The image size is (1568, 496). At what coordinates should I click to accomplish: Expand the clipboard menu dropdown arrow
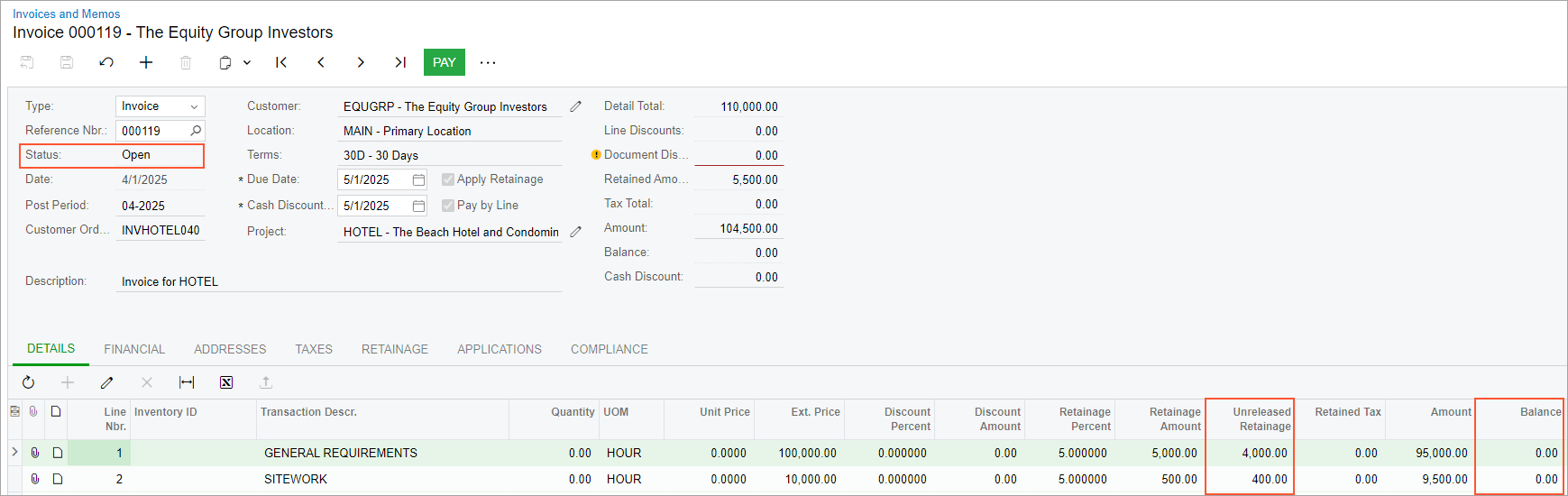pos(247,62)
